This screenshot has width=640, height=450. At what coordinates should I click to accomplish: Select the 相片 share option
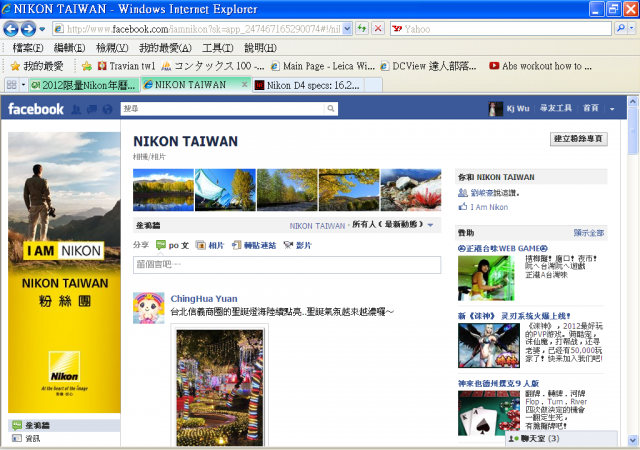210,245
